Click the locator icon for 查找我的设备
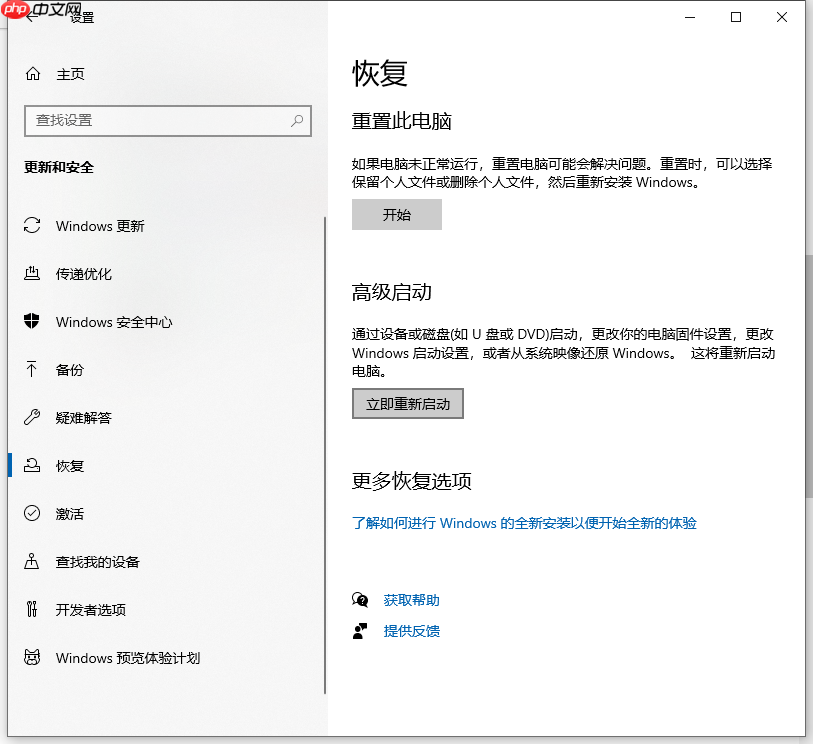The image size is (813, 744). [x=32, y=561]
